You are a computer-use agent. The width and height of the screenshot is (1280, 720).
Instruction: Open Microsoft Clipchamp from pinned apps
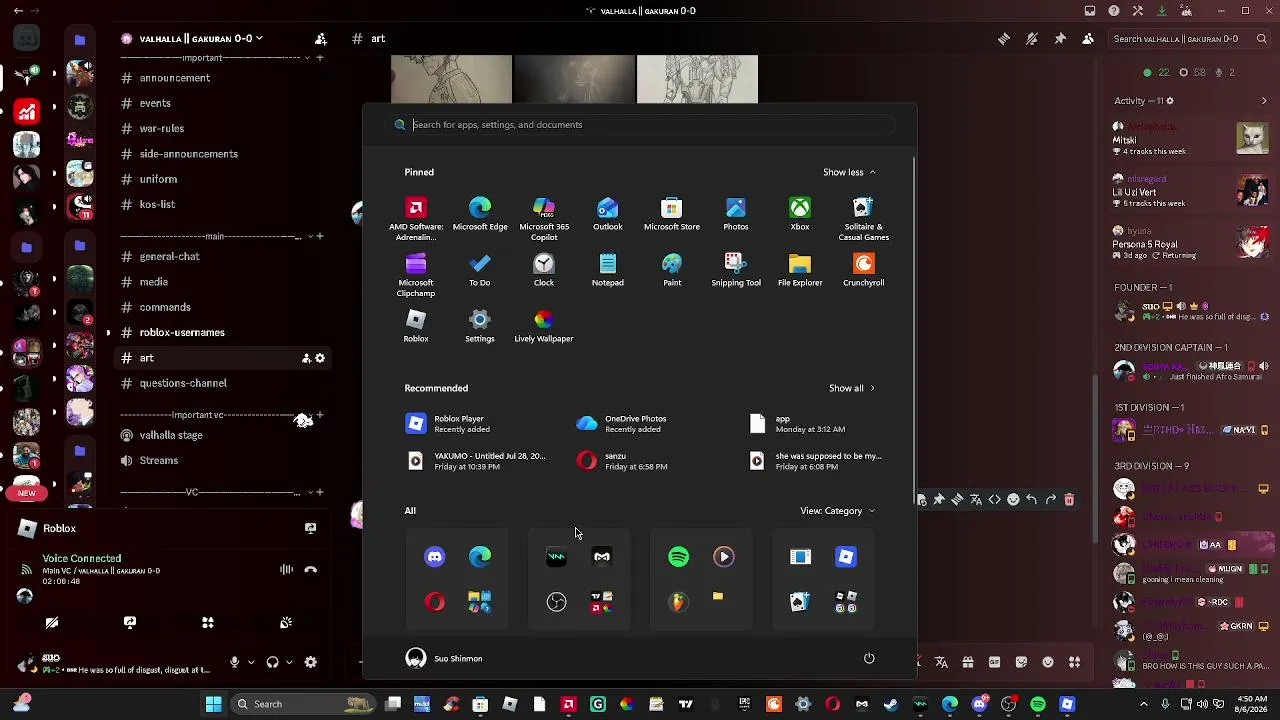[416, 275]
